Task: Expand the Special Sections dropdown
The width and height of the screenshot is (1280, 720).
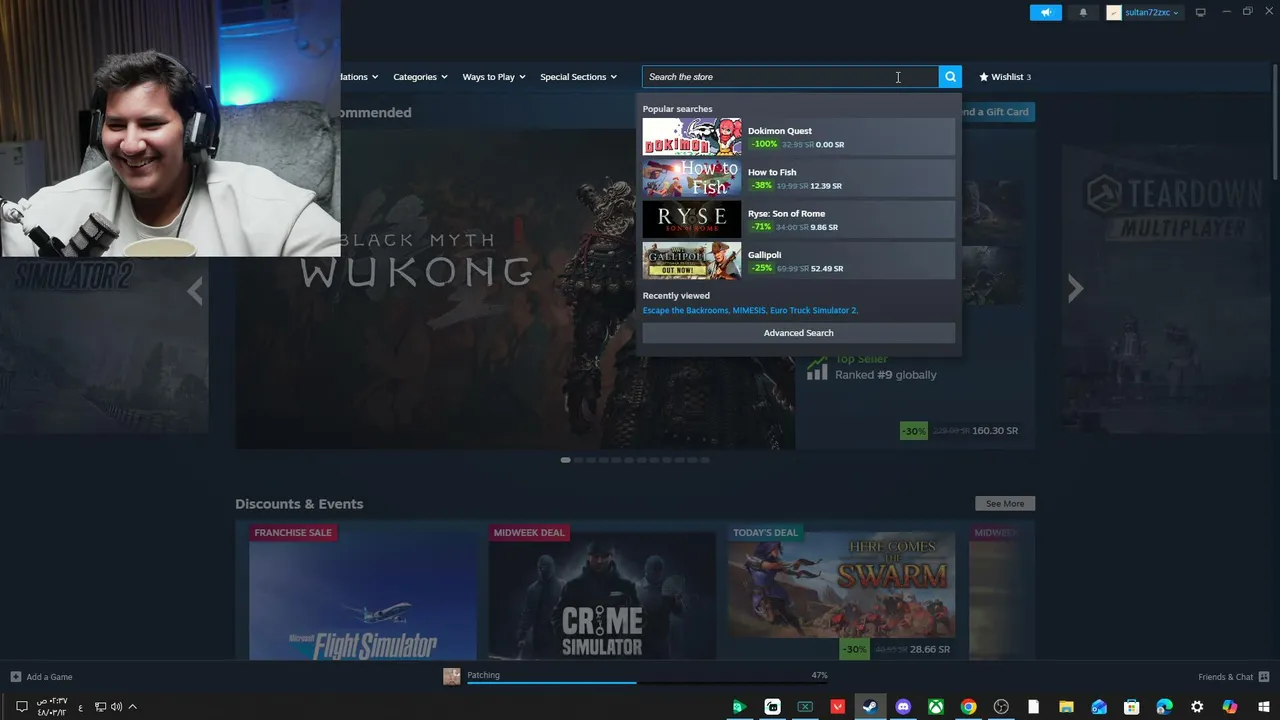Action: [x=578, y=77]
